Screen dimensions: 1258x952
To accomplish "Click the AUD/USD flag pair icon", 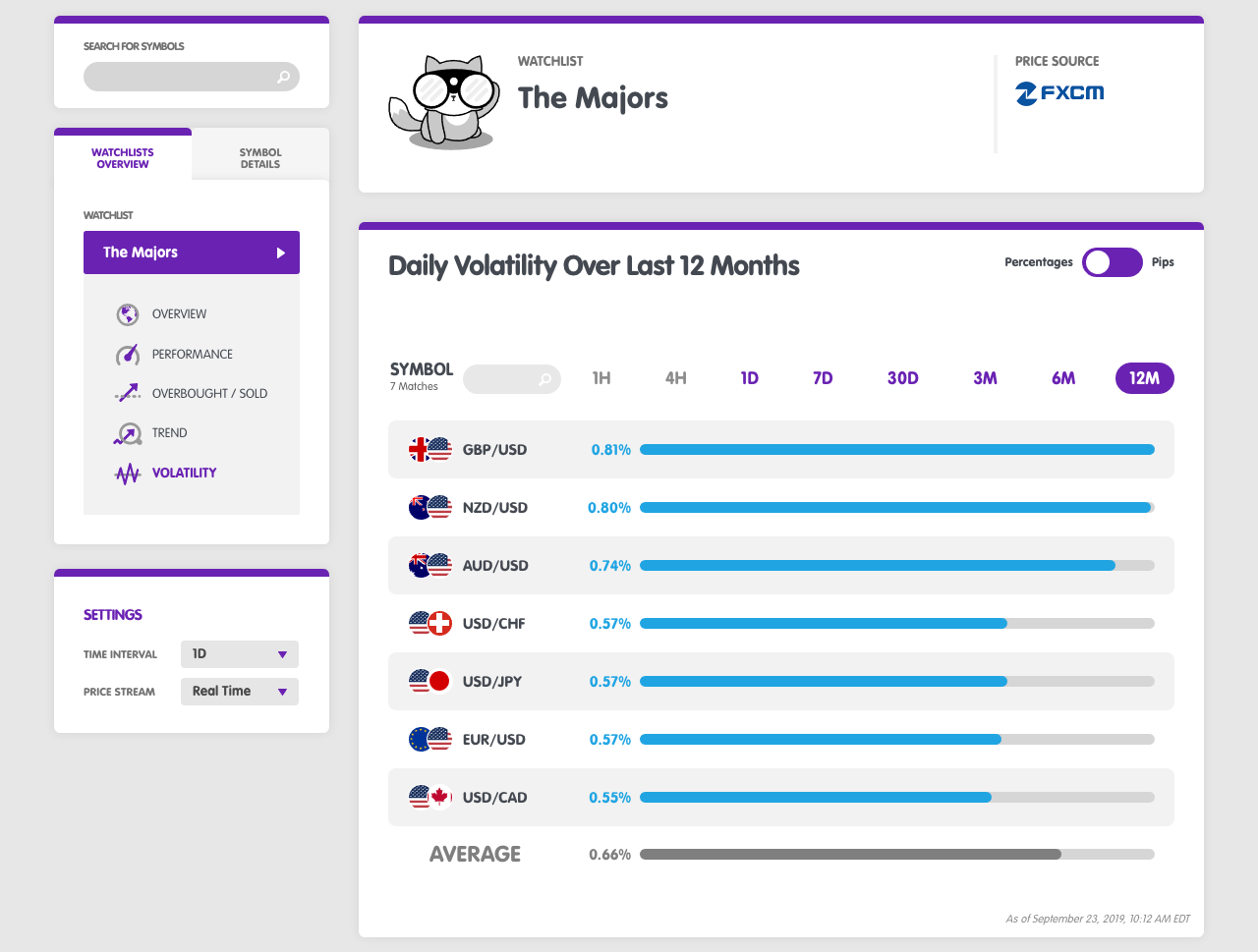I will pos(429,566).
